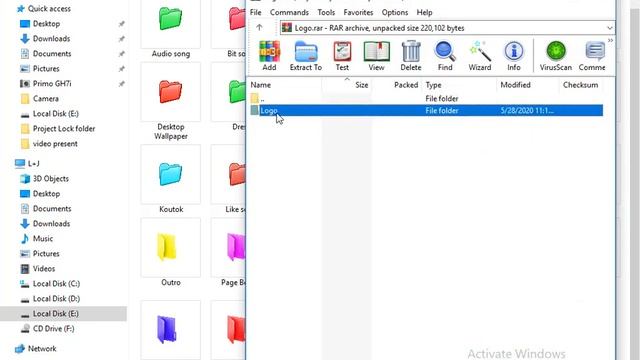Select highlighted Local Disk (E:) under L+J

pyautogui.click(x=63, y=313)
